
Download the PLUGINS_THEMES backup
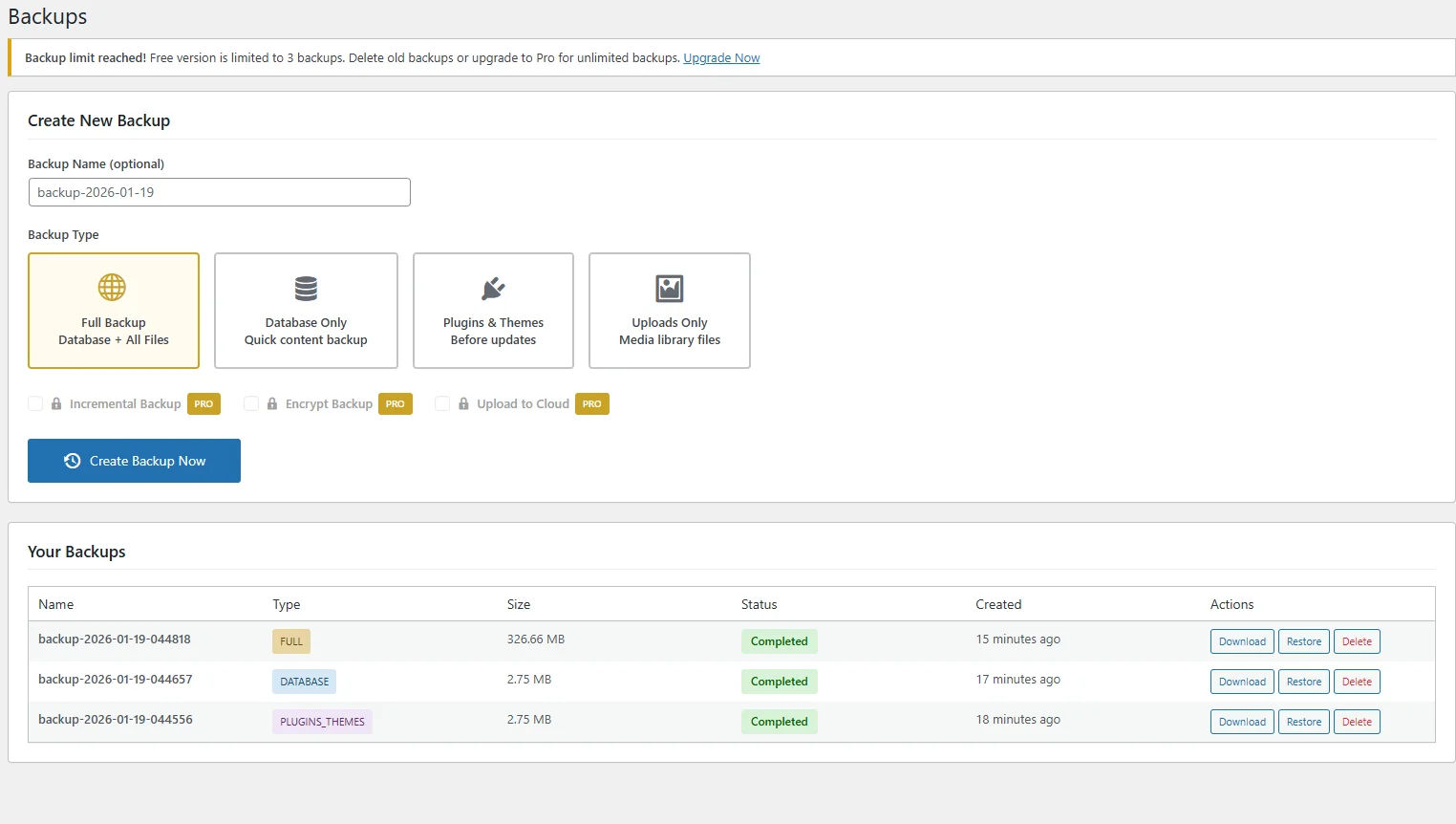(1242, 722)
